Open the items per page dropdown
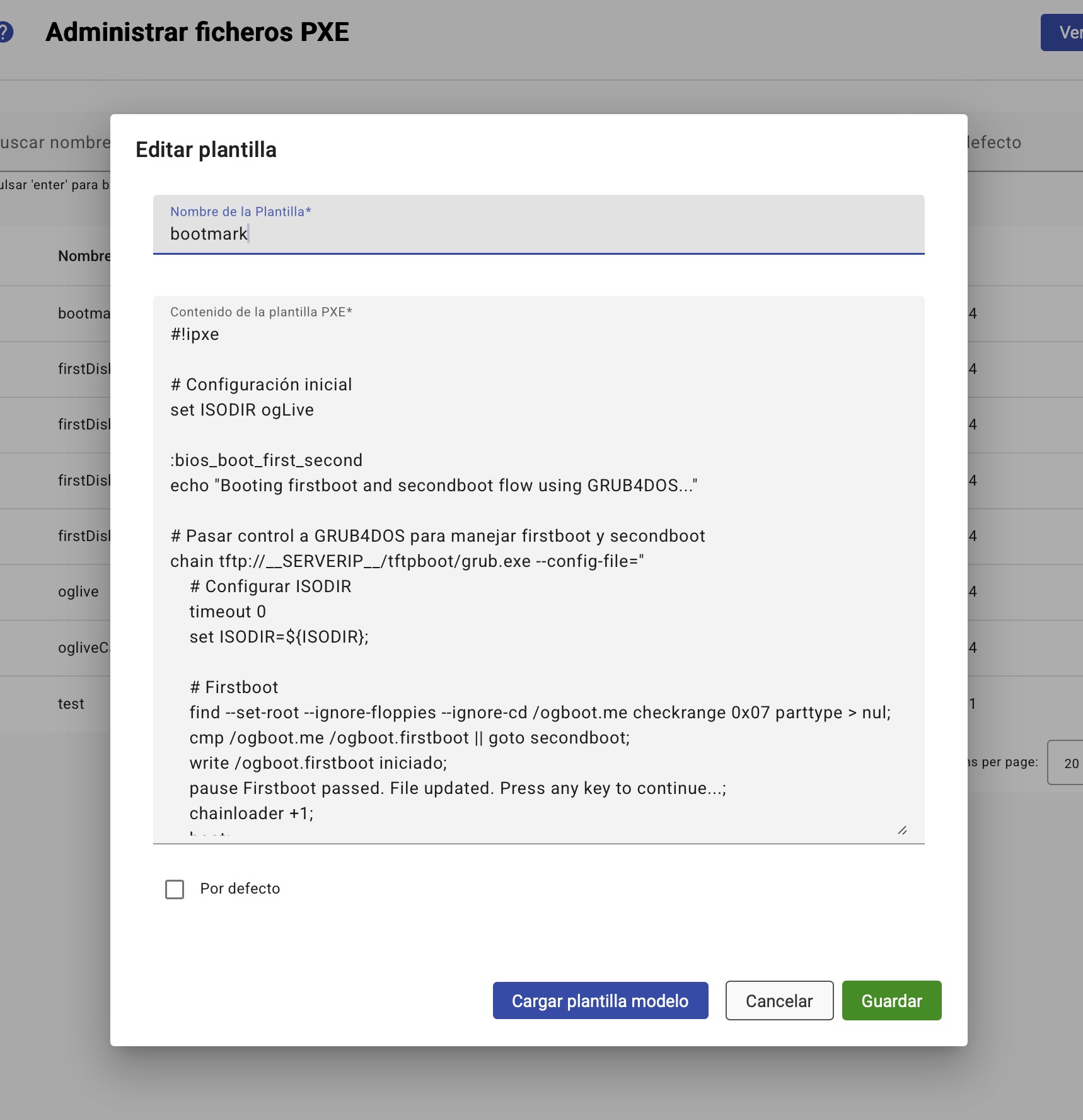The height and width of the screenshot is (1120, 1083). click(1067, 763)
